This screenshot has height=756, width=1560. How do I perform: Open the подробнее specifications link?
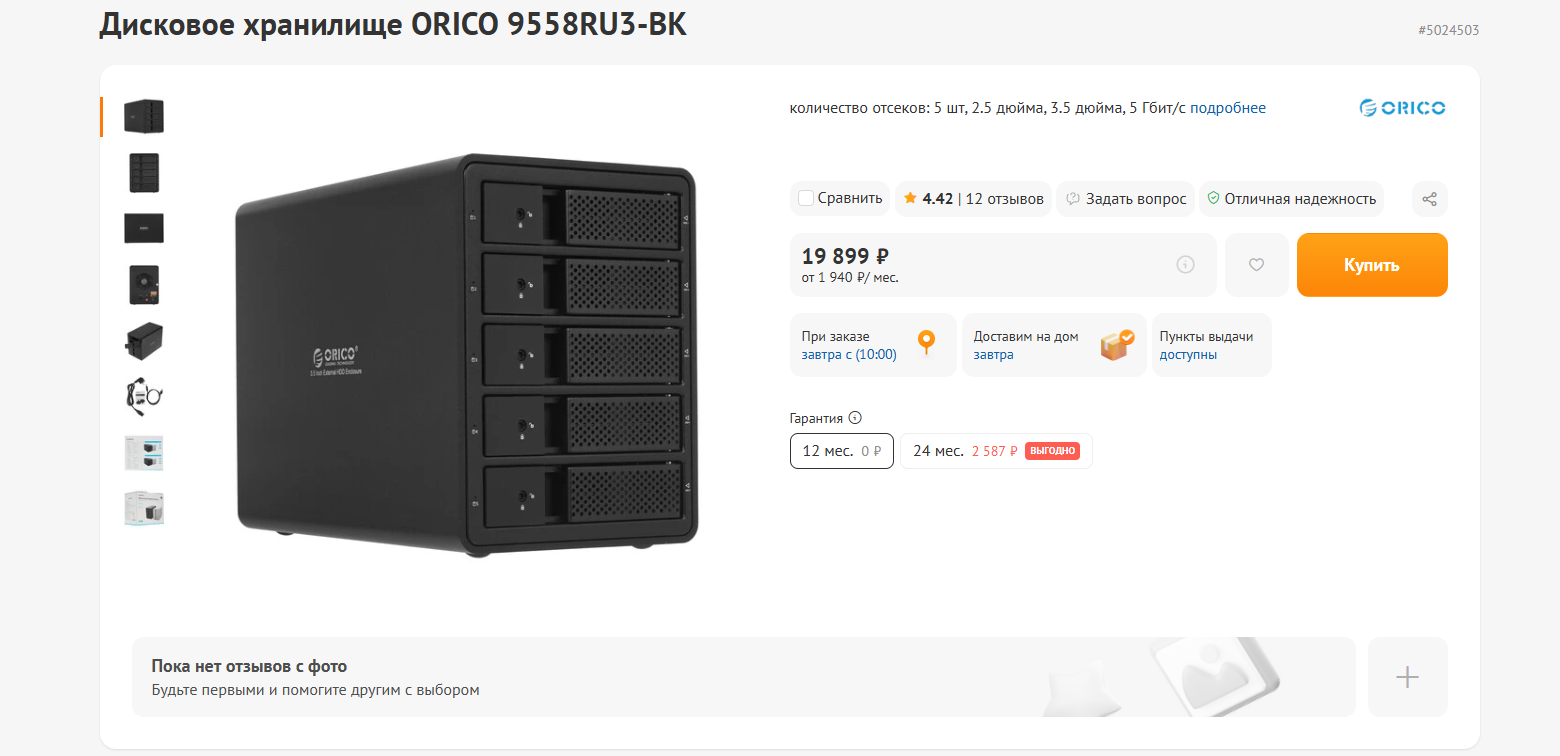[x=1227, y=108]
